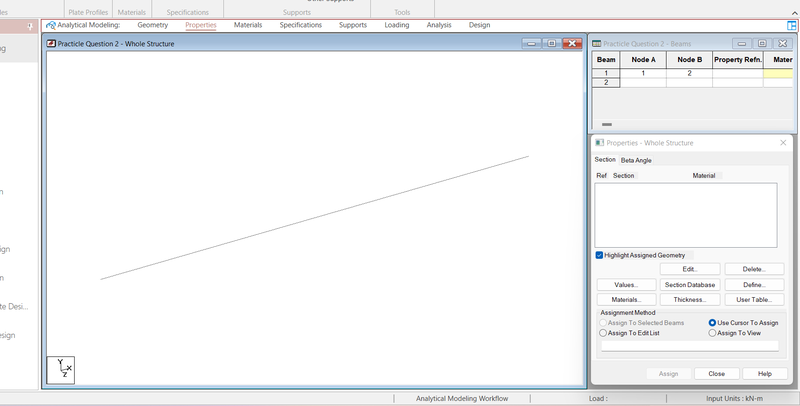This screenshot has width=800, height=406.
Task: Click the Node B column header
Action: click(x=689, y=60)
